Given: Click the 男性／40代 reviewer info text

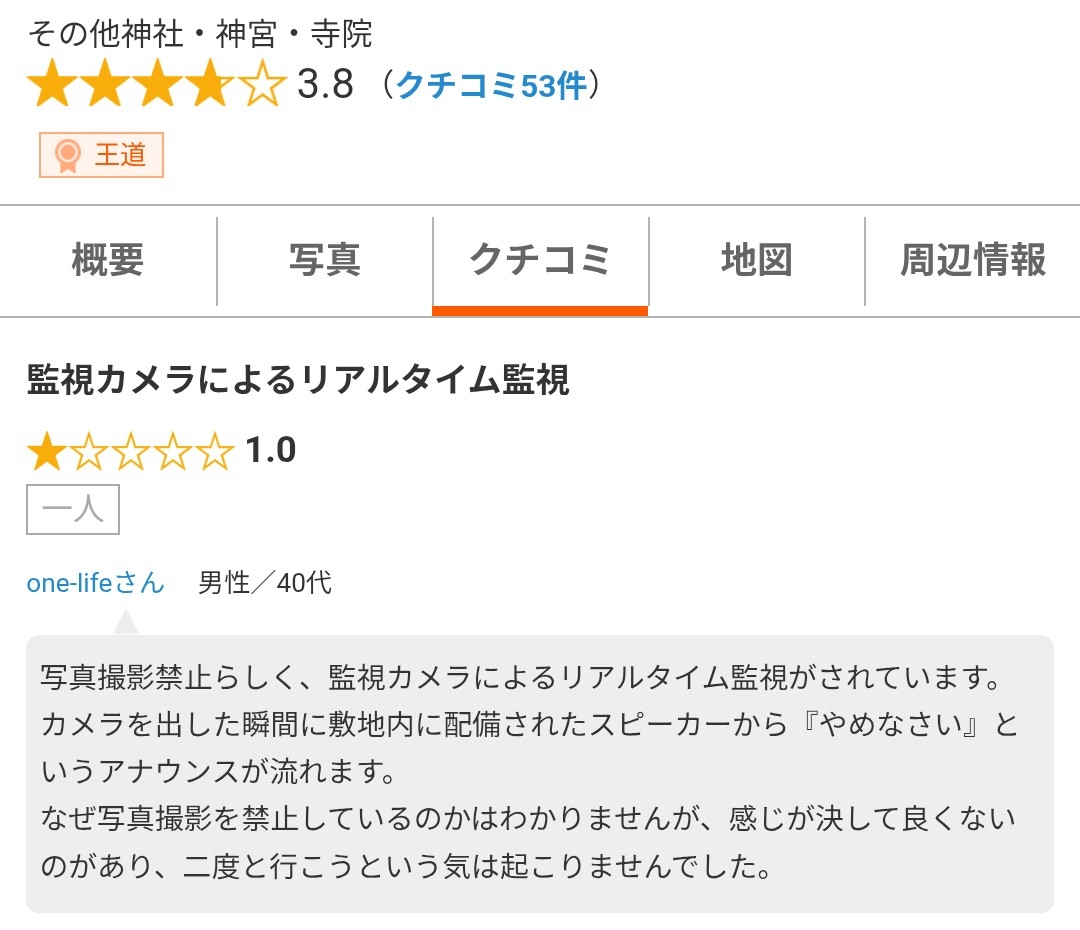Looking at the screenshot, I should (265, 582).
